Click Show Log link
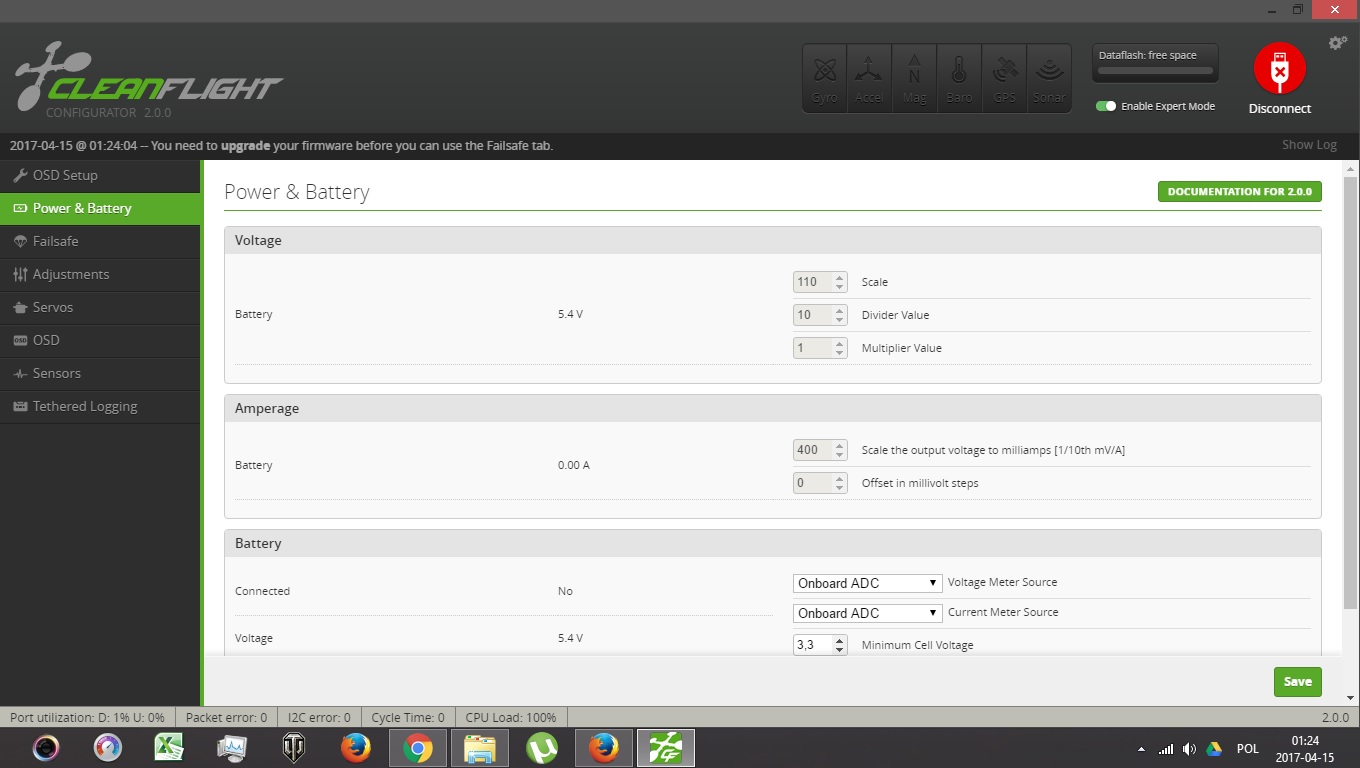The image size is (1360, 768). [1309, 145]
